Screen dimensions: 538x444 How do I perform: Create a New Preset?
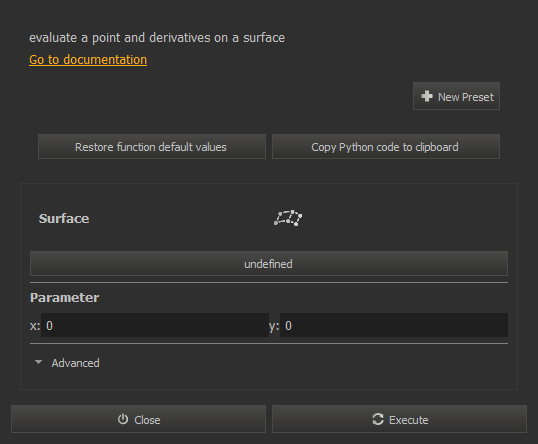[456, 96]
